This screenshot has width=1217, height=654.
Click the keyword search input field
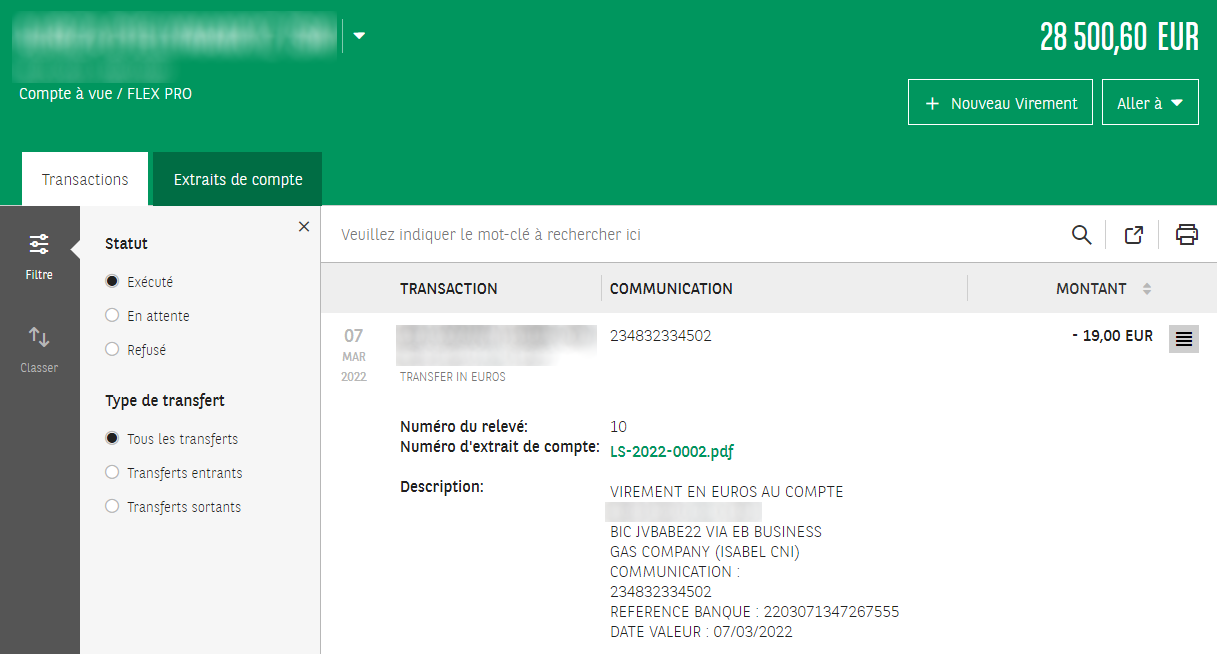coord(690,235)
